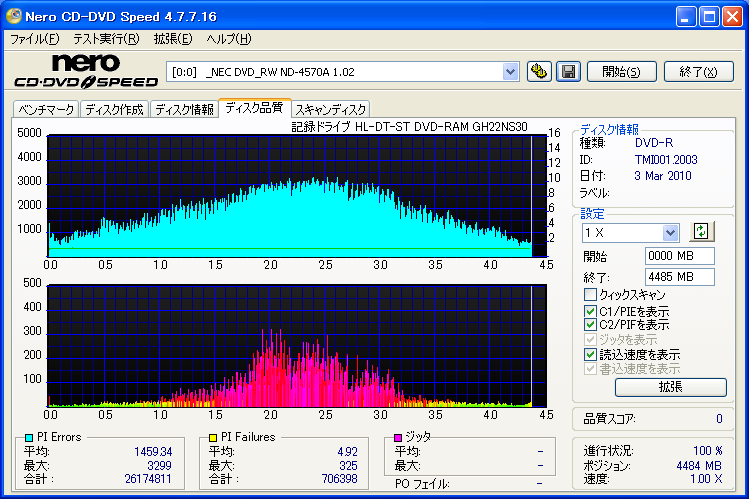Click the yellow PI Failures legend square
The height and width of the screenshot is (499, 749).
click(x=213, y=437)
